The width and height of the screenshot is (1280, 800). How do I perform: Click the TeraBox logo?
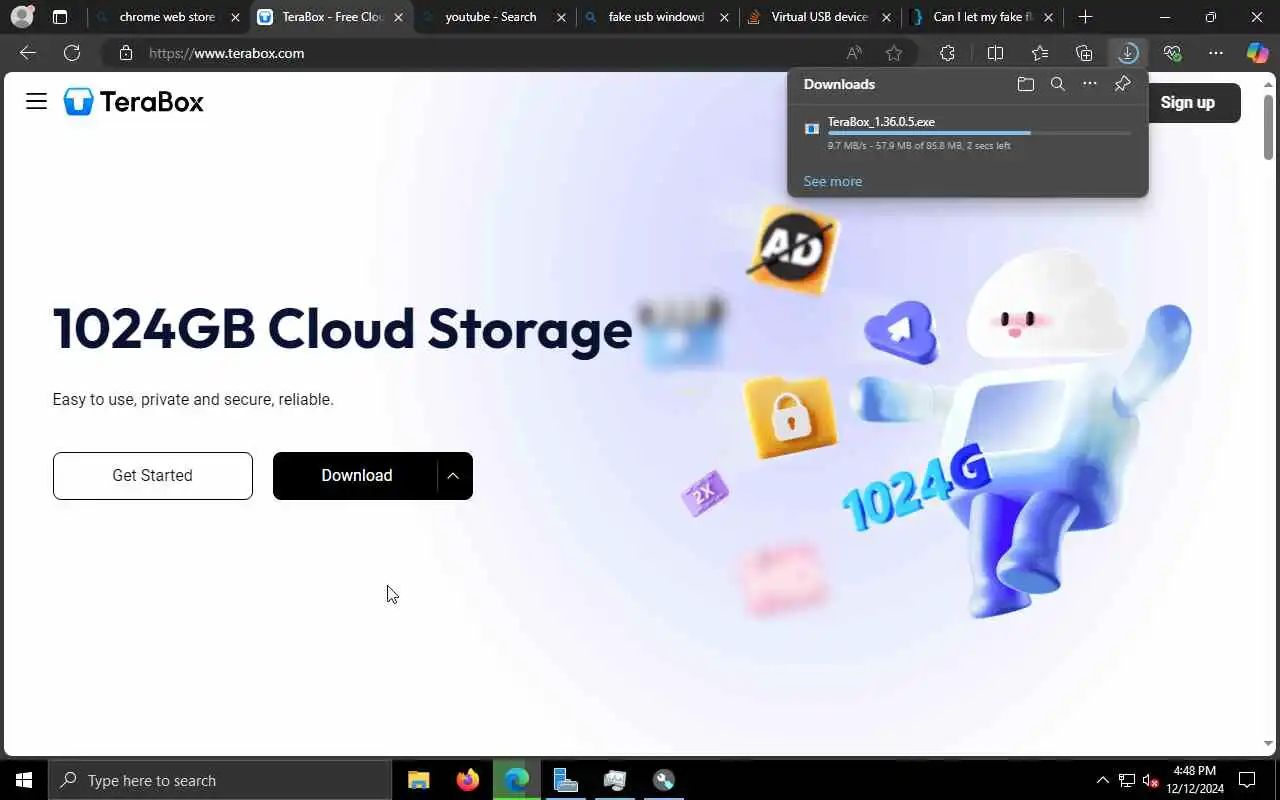[134, 101]
